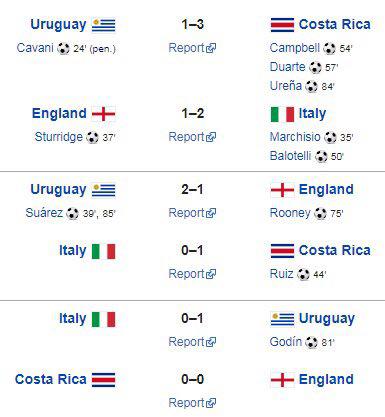Click the Balotelli scorer link

point(290,156)
